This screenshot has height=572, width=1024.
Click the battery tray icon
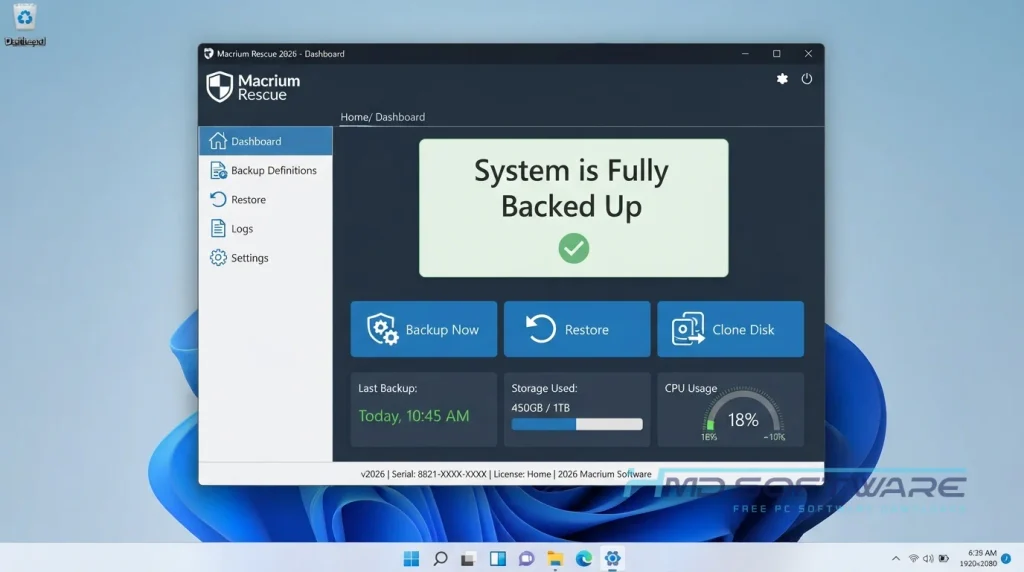[x=944, y=558]
